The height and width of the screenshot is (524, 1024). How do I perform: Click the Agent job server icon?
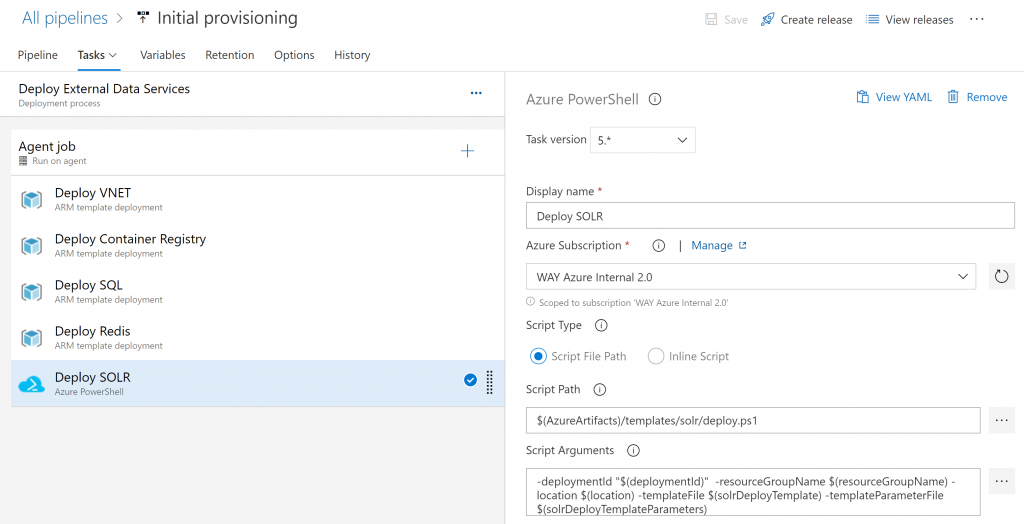point(24,161)
